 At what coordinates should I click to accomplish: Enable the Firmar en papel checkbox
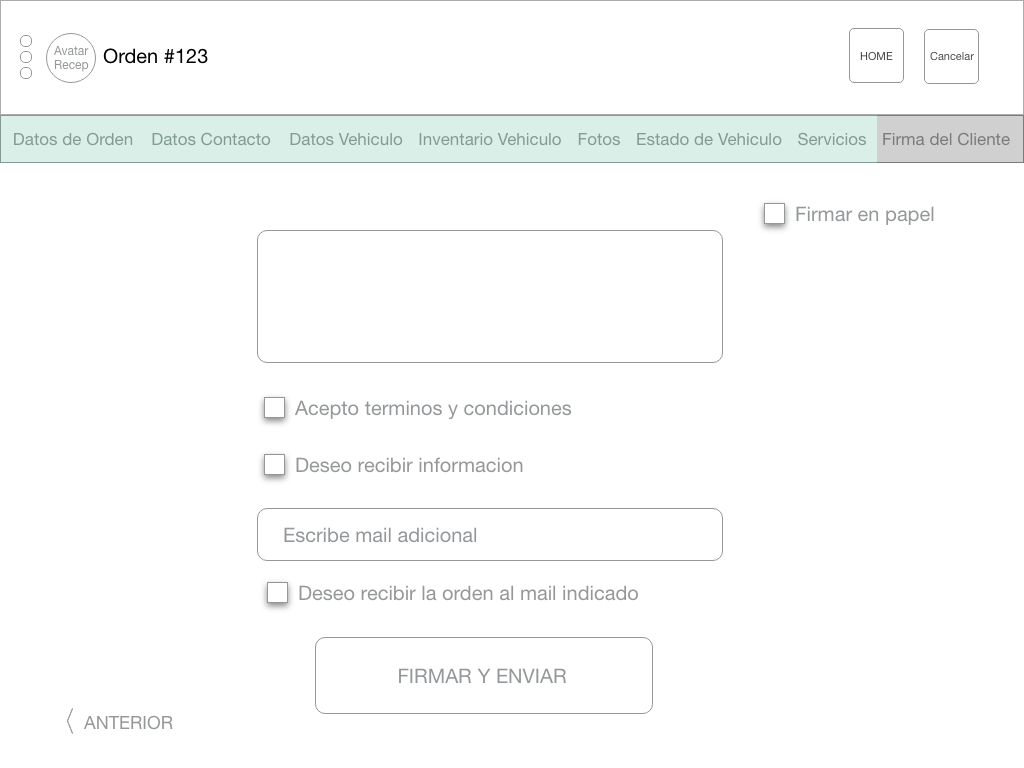pyautogui.click(x=774, y=214)
